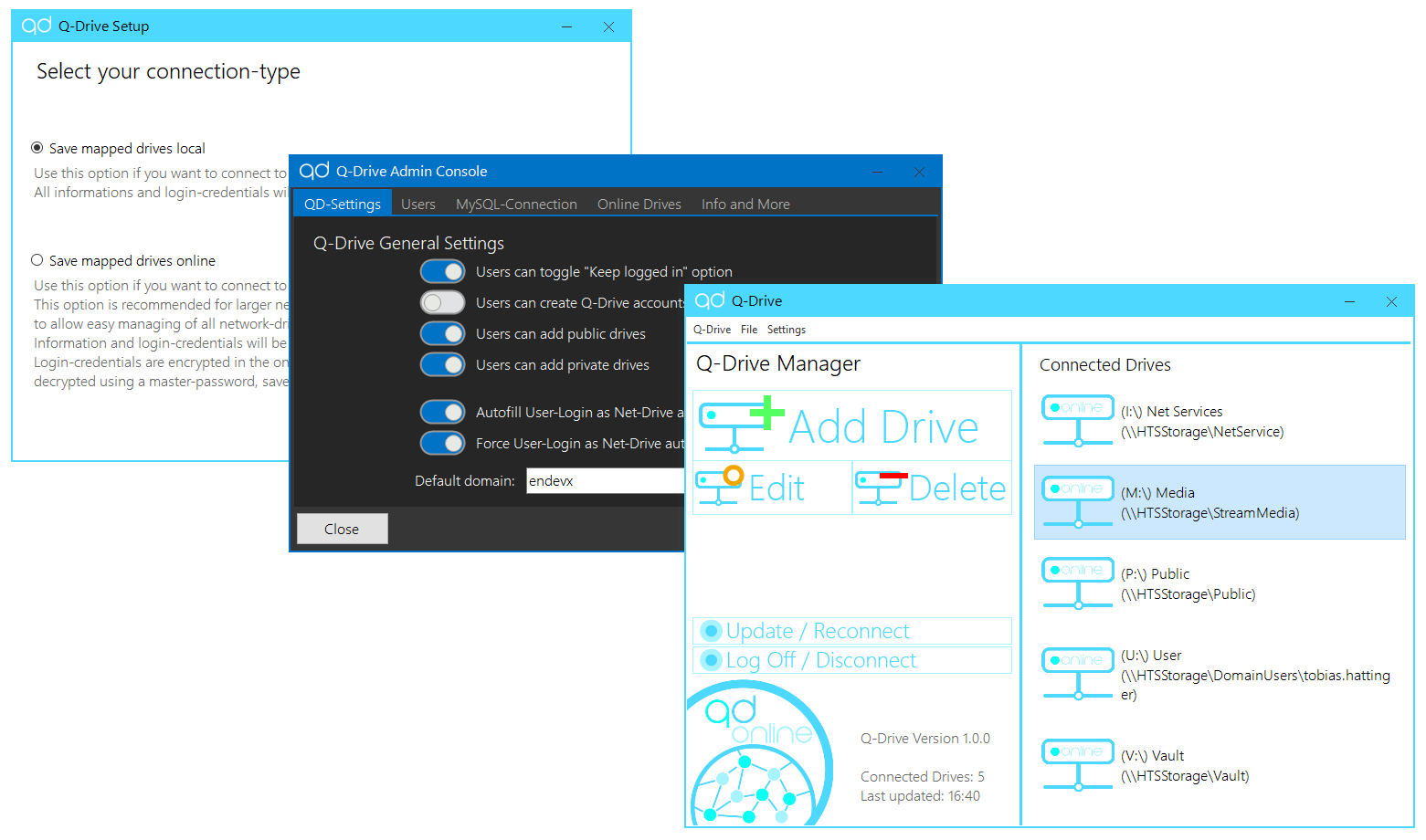Open the Q-Drive menu
The height and width of the screenshot is (840, 1426).
tap(712, 330)
